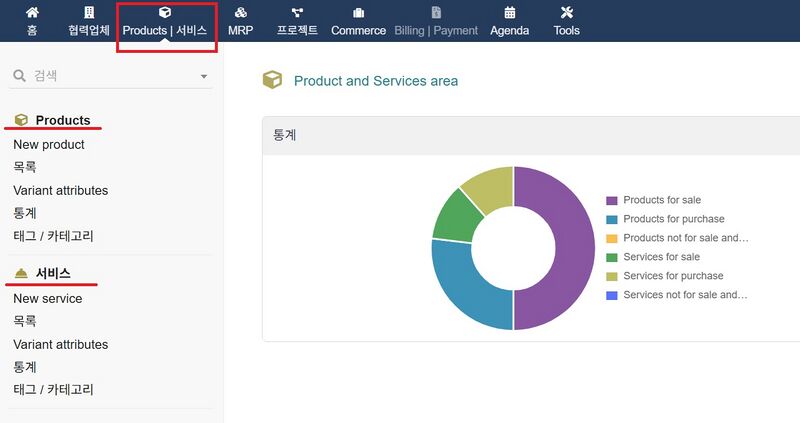
Task: Click the Billing | Payment menu
Action: (x=435, y=30)
